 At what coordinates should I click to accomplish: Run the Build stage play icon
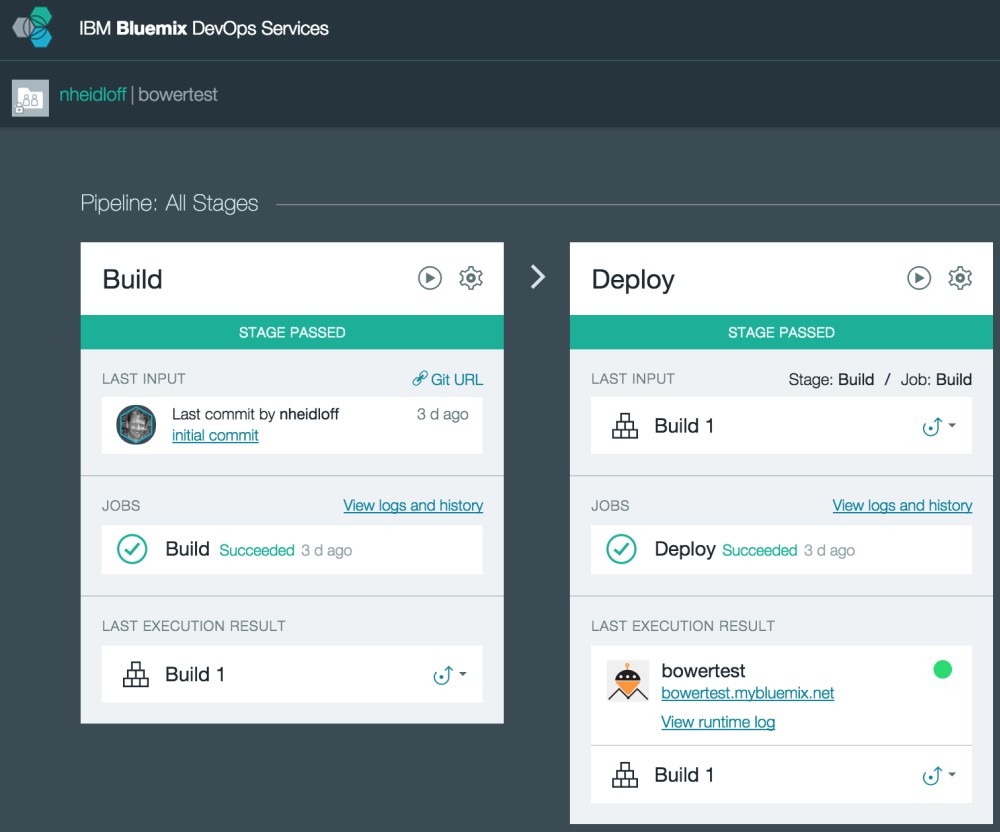(430, 278)
